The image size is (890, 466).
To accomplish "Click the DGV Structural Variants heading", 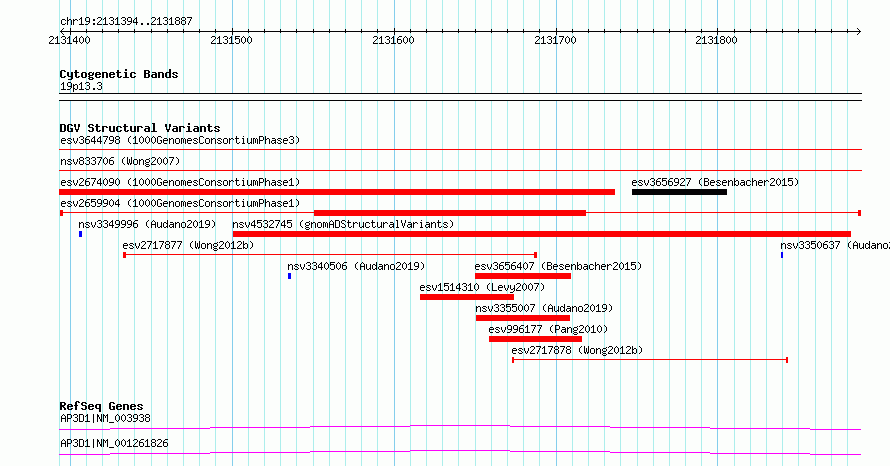I will (x=140, y=128).
